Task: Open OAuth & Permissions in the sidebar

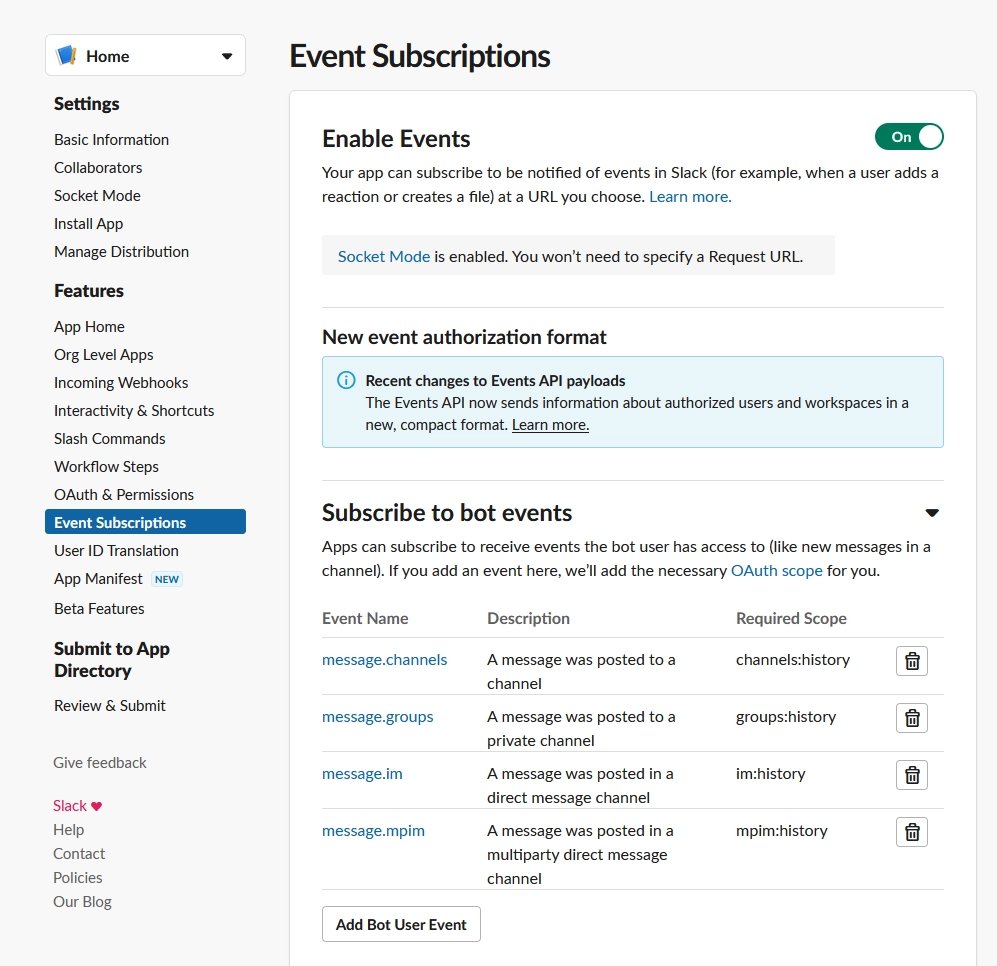Action: (x=124, y=494)
